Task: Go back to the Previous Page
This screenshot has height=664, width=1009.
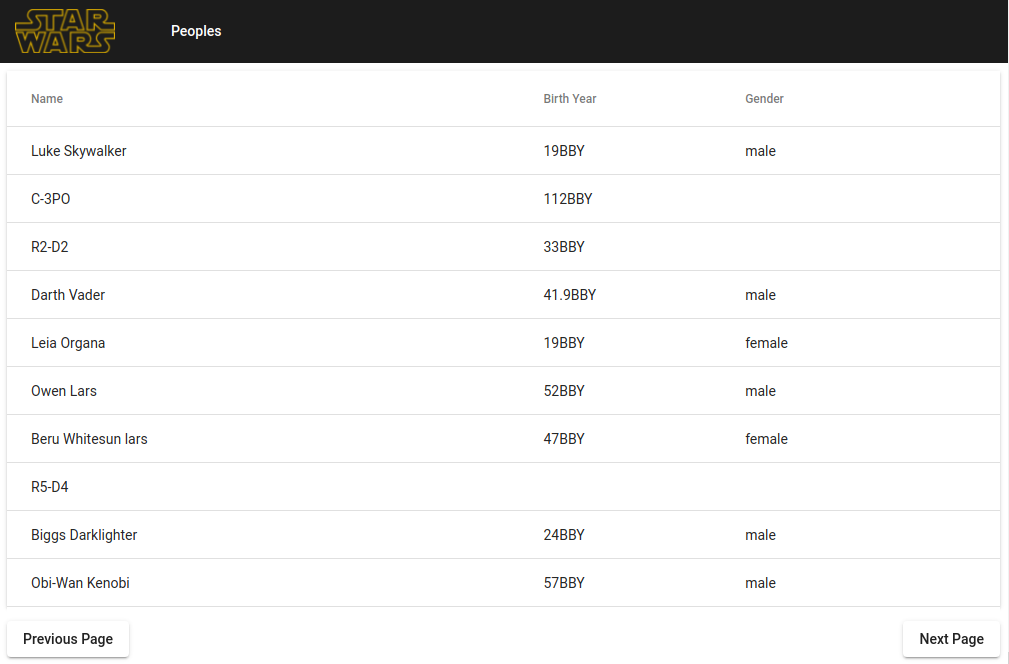Action: point(68,639)
